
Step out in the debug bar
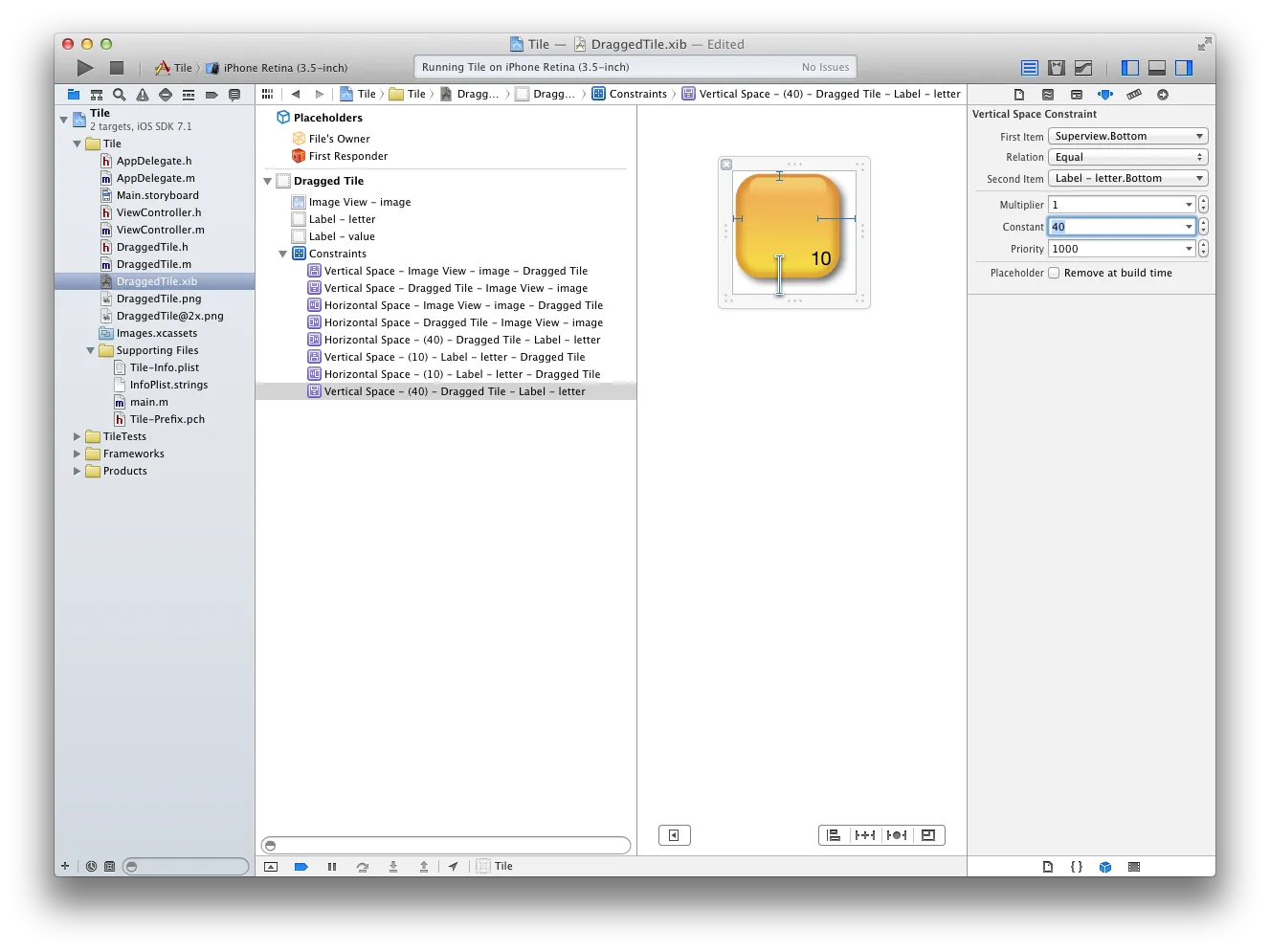tap(424, 867)
